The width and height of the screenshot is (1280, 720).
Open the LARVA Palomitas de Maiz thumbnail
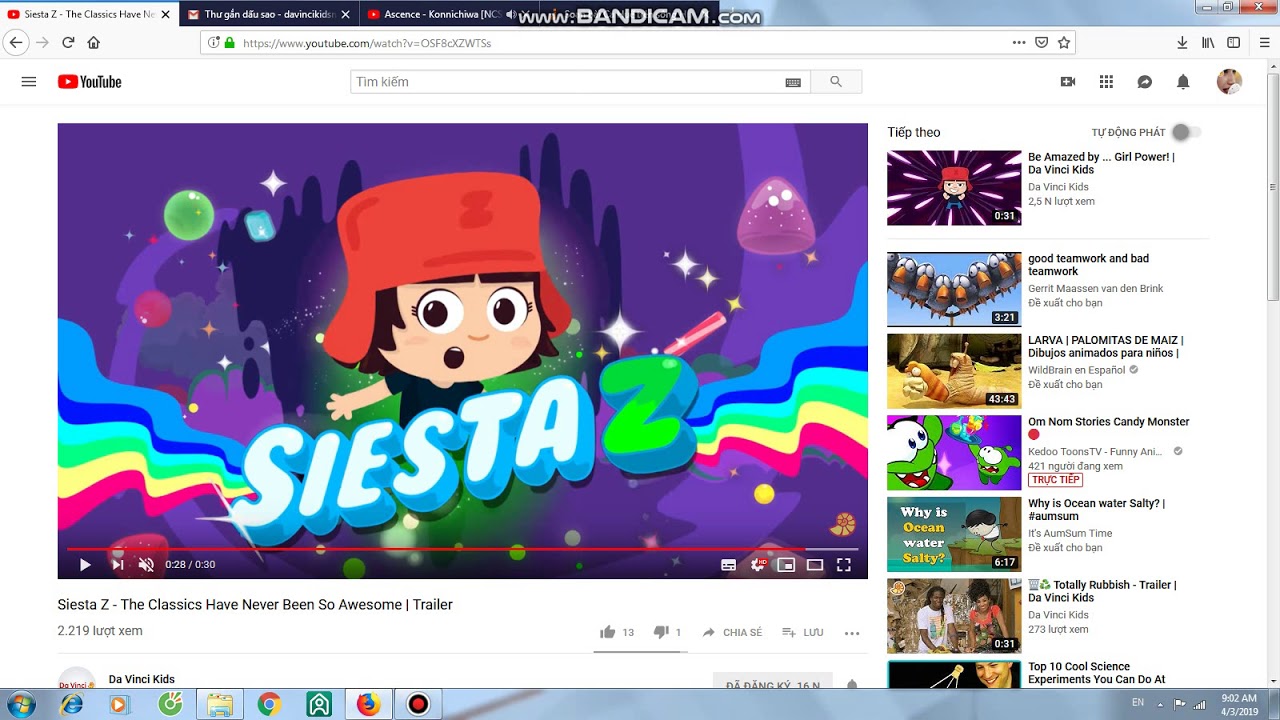point(954,371)
